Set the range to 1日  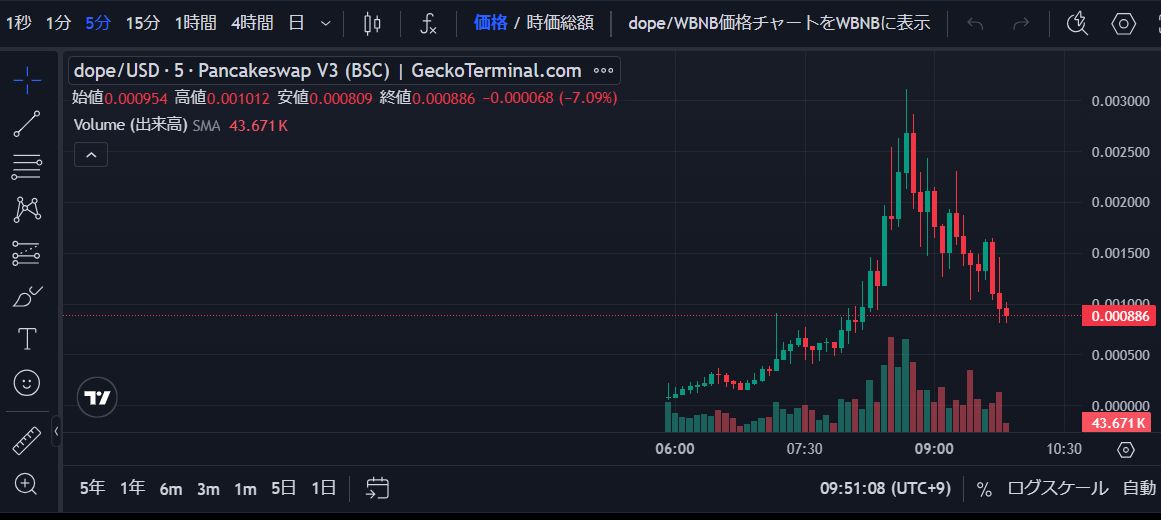(x=324, y=487)
